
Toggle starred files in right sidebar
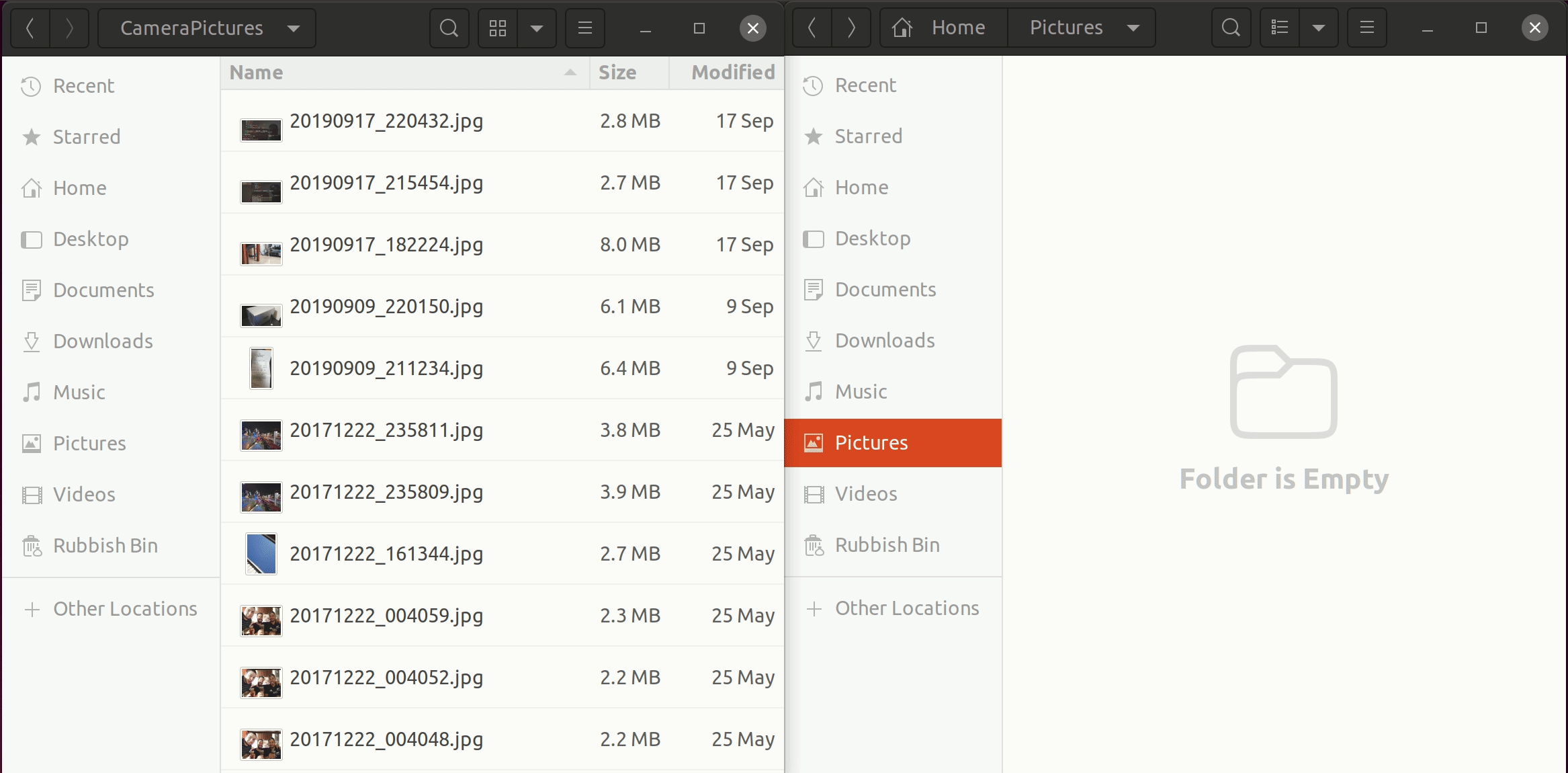[x=868, y=135]
